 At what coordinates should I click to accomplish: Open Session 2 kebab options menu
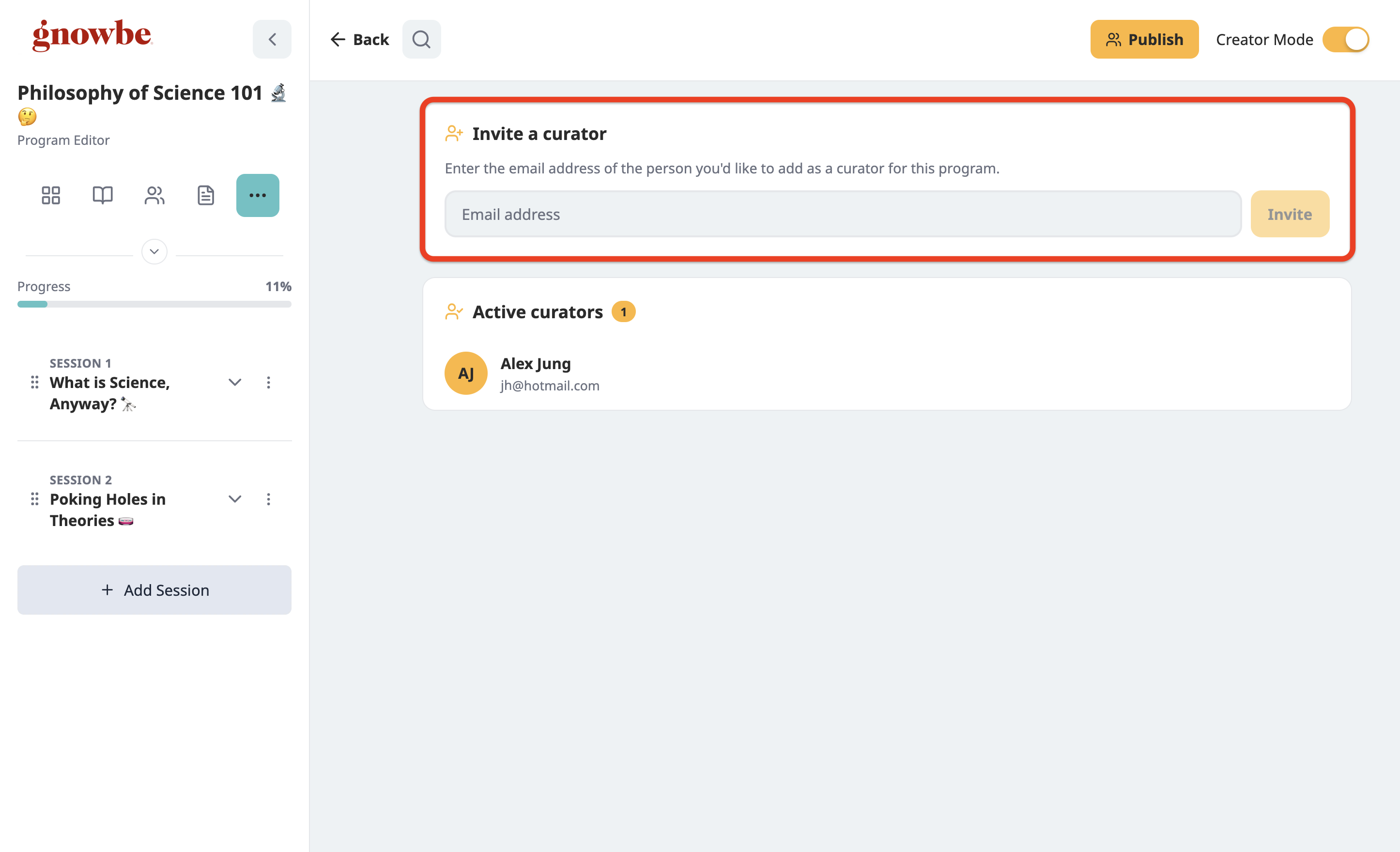[268, 499]
